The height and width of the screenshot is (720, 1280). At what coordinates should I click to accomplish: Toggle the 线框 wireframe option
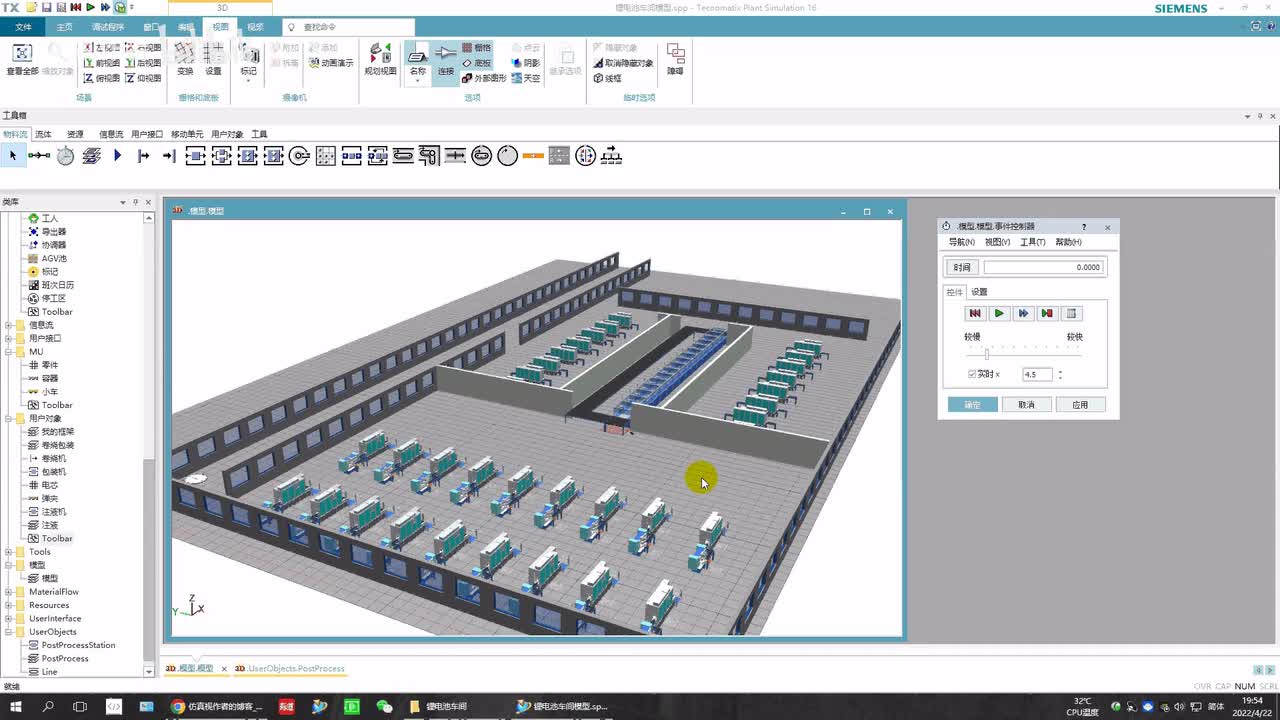607,78
